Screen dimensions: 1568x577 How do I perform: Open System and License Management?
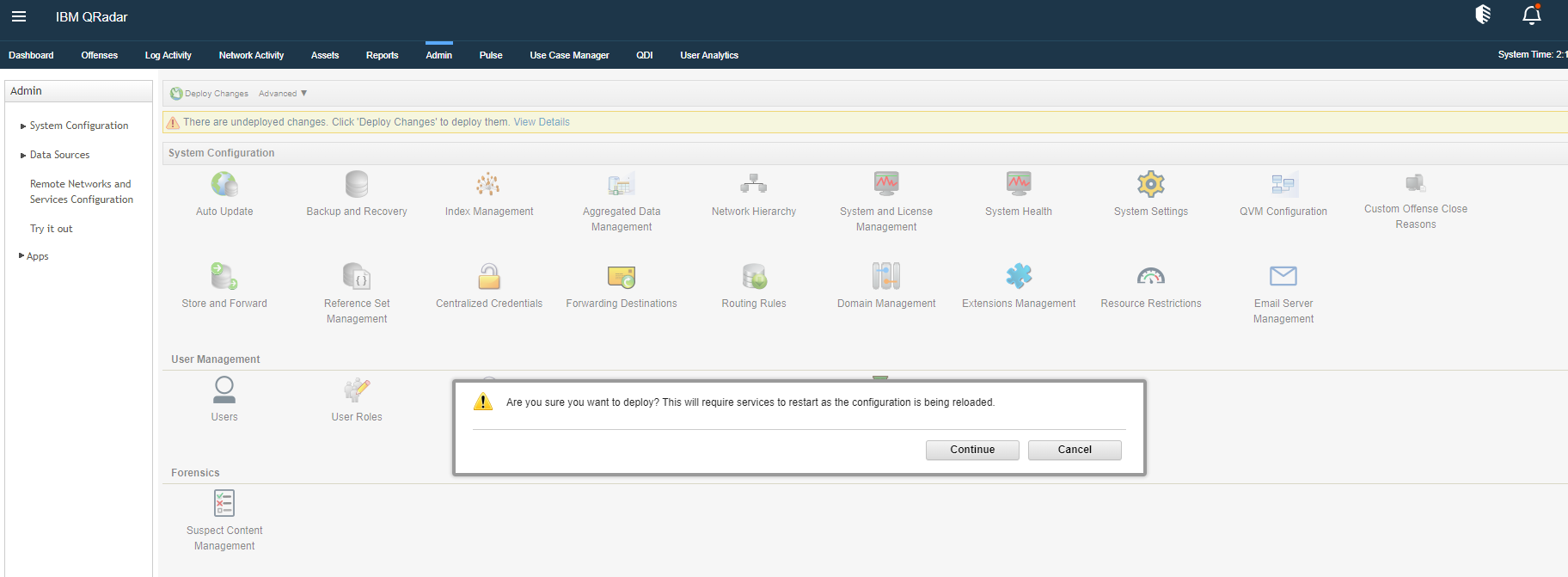pos(886,183)
